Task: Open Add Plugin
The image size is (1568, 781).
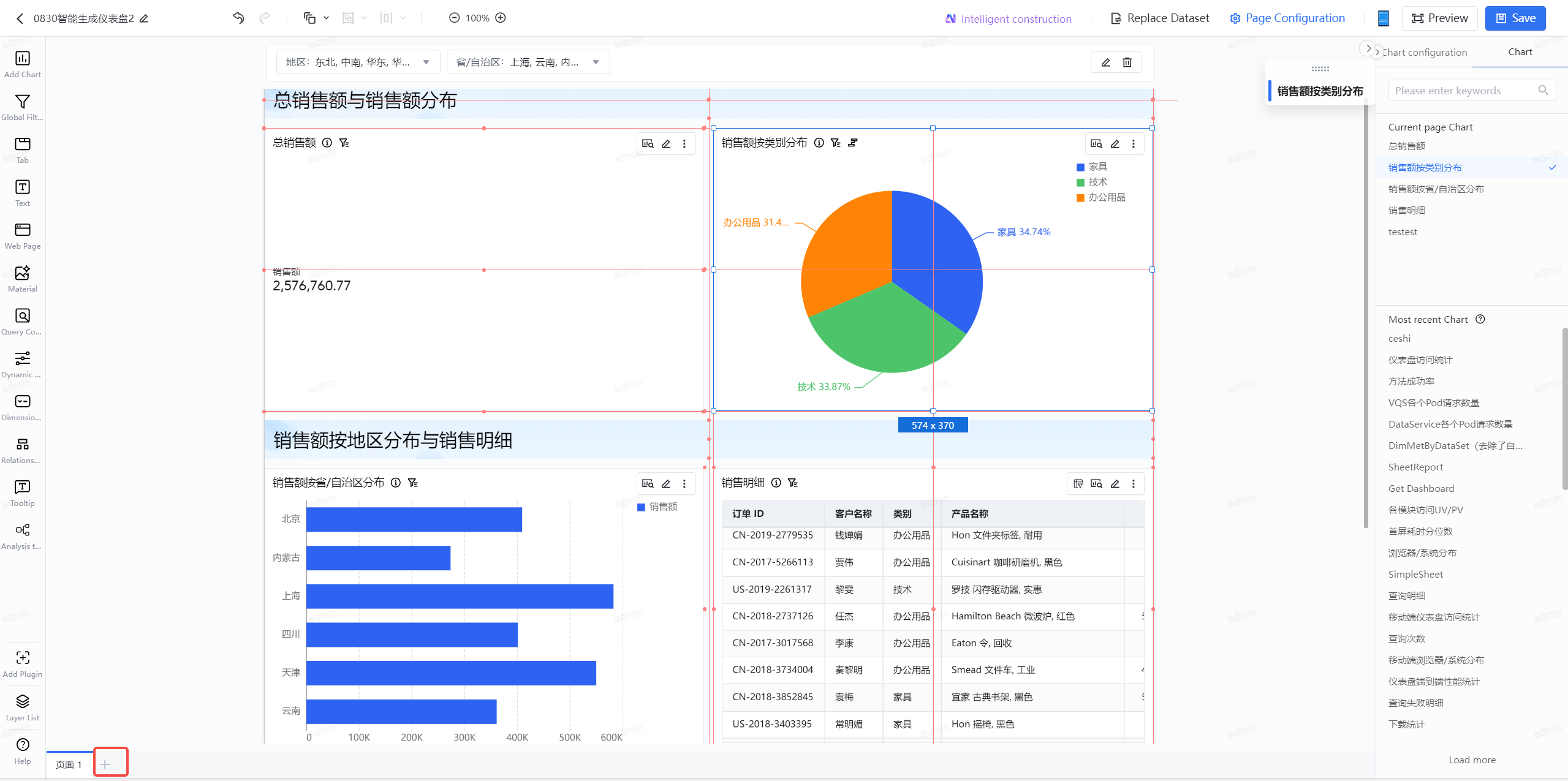Action: click(x=23, y=664)
